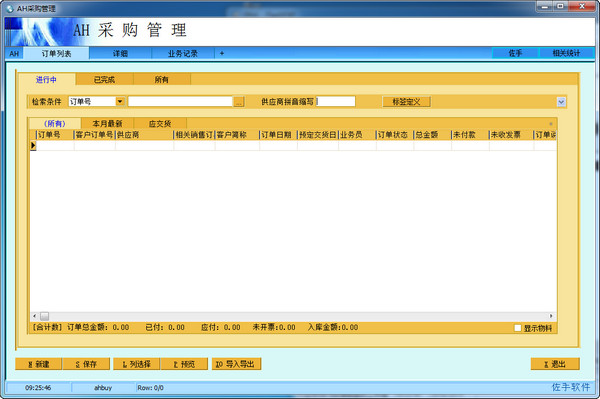The image size is (600, 399).
Task: Click the 订单状态 column header
Action: 395,135
